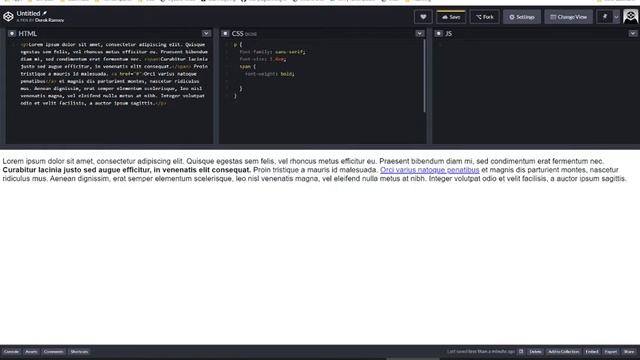The width and height of the screenshot is (640, 360).
Task: Open the Embed options
Action: coord(592,351)
